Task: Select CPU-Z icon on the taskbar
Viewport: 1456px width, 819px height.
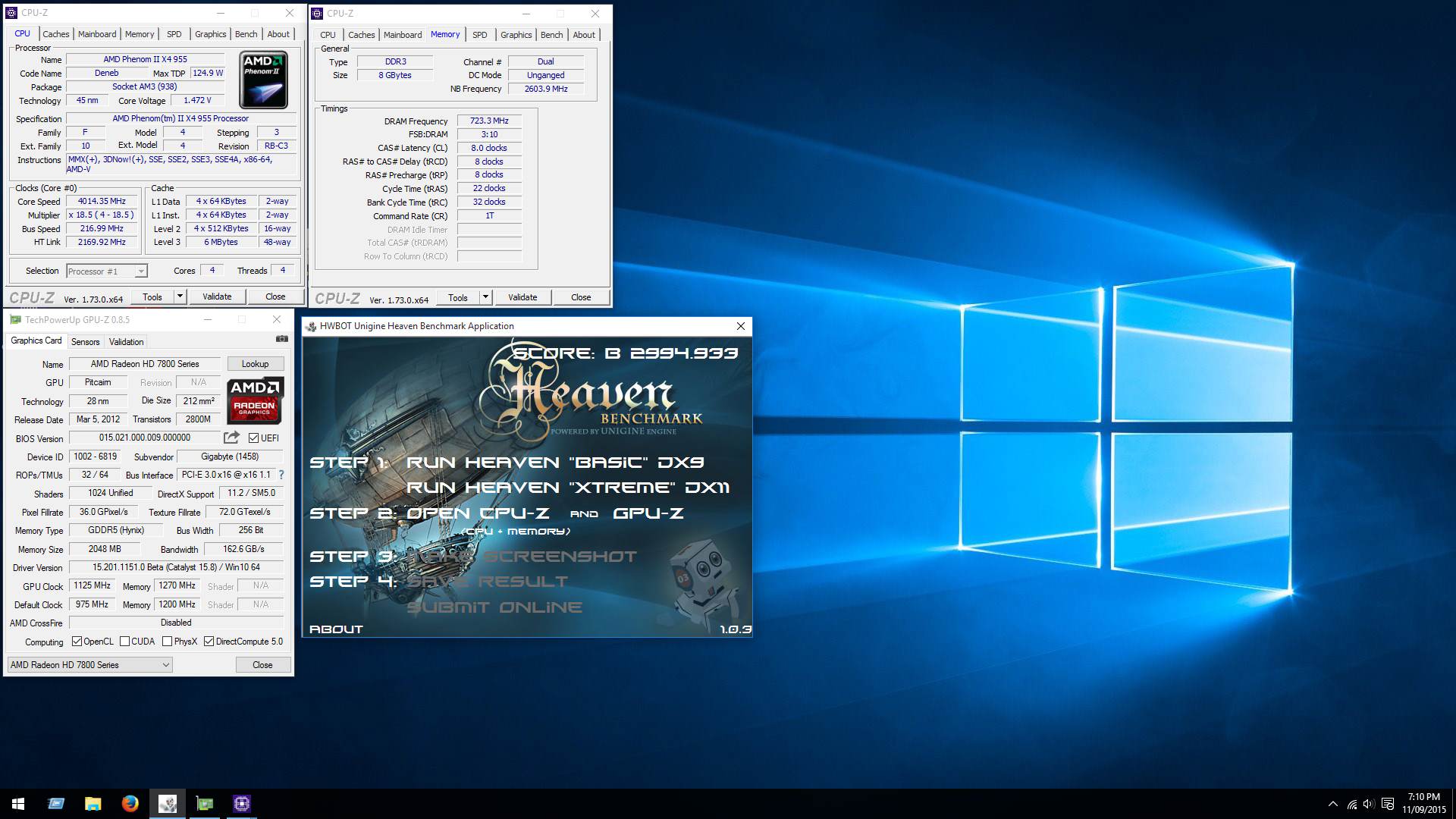Action: (x=241, y=804)
